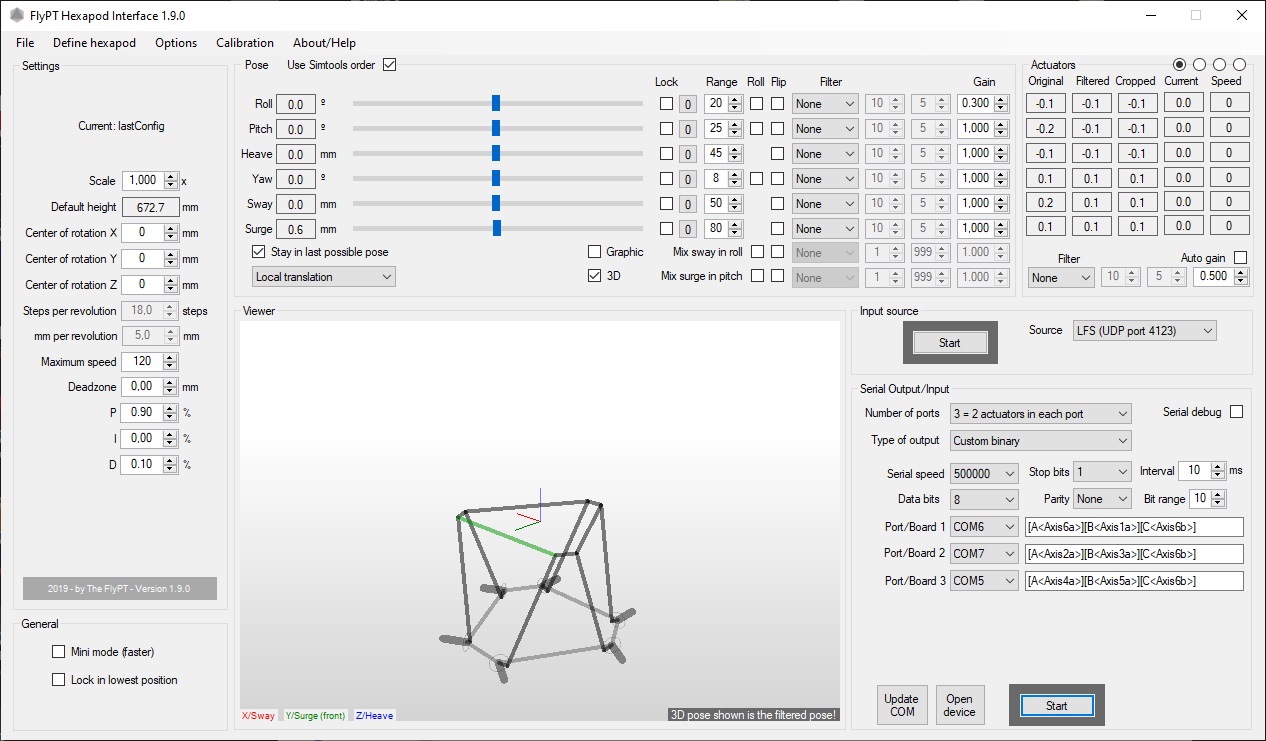
Task: Click the Port/Board 1 output string field
Action: point(1134,527)
